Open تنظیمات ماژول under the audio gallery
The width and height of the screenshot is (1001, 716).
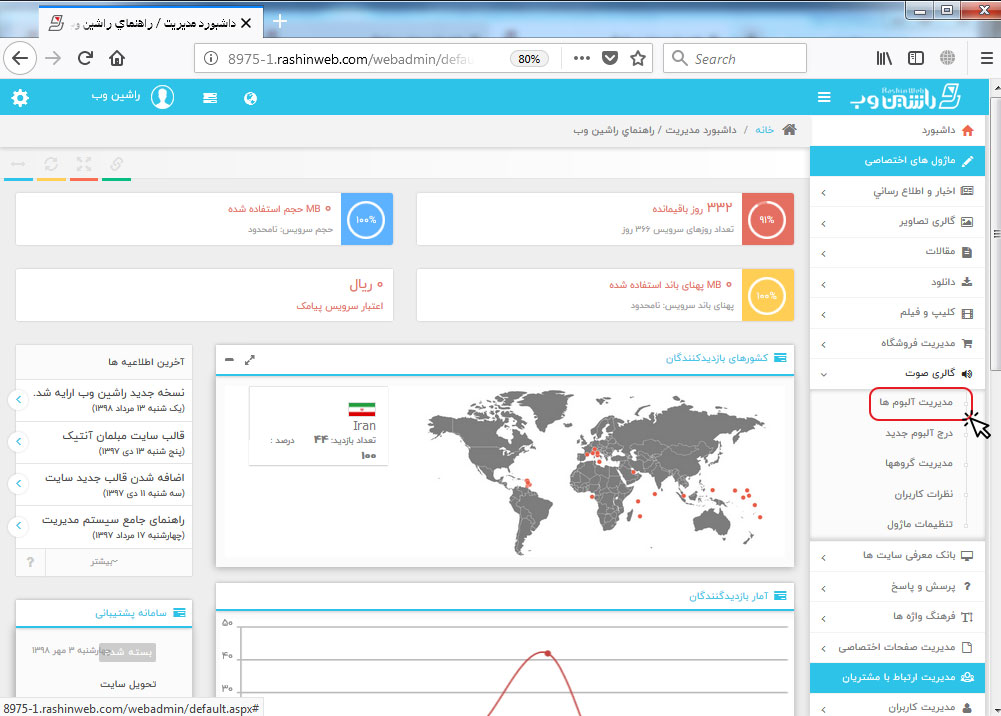[x=920, y=524]
